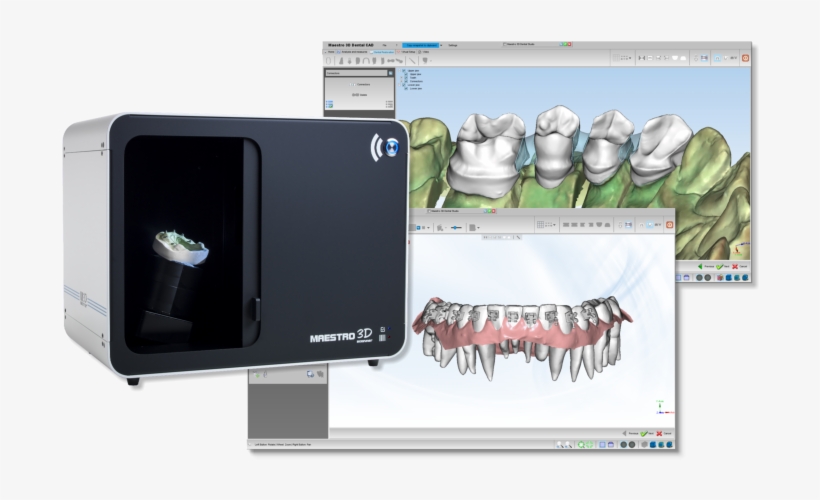Screen dimensions: 820x500
Task: Click the lower-jaw white view icon in CAD toolbar
Action: [683, 58]
